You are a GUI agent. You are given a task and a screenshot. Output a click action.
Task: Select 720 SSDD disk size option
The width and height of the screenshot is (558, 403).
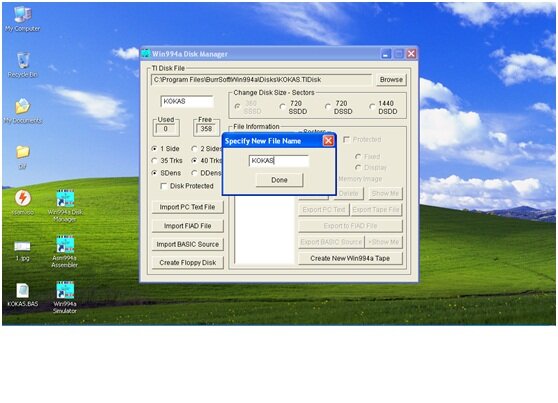282,107
